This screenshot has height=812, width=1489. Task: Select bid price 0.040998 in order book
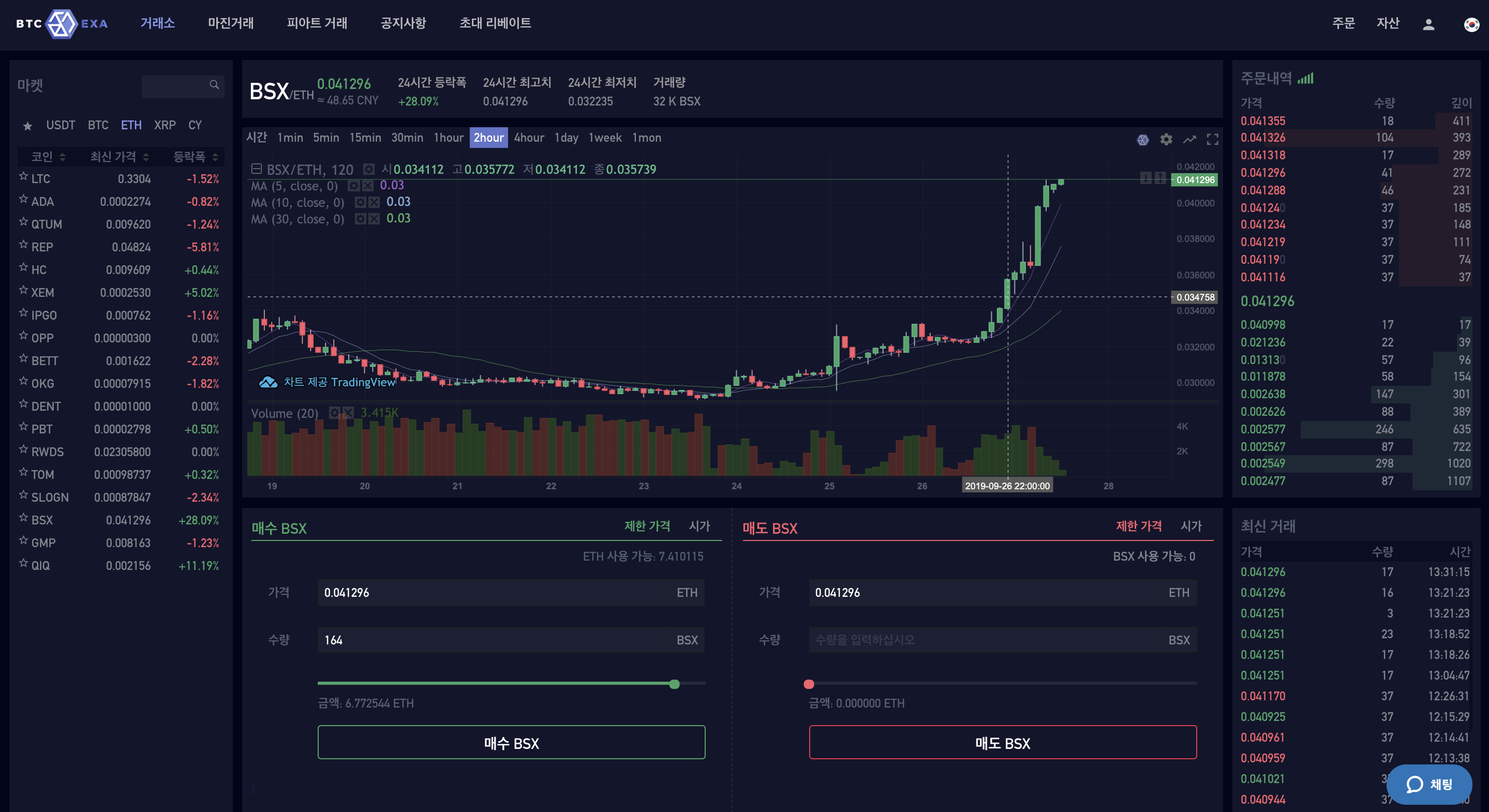coord(1263,325)
